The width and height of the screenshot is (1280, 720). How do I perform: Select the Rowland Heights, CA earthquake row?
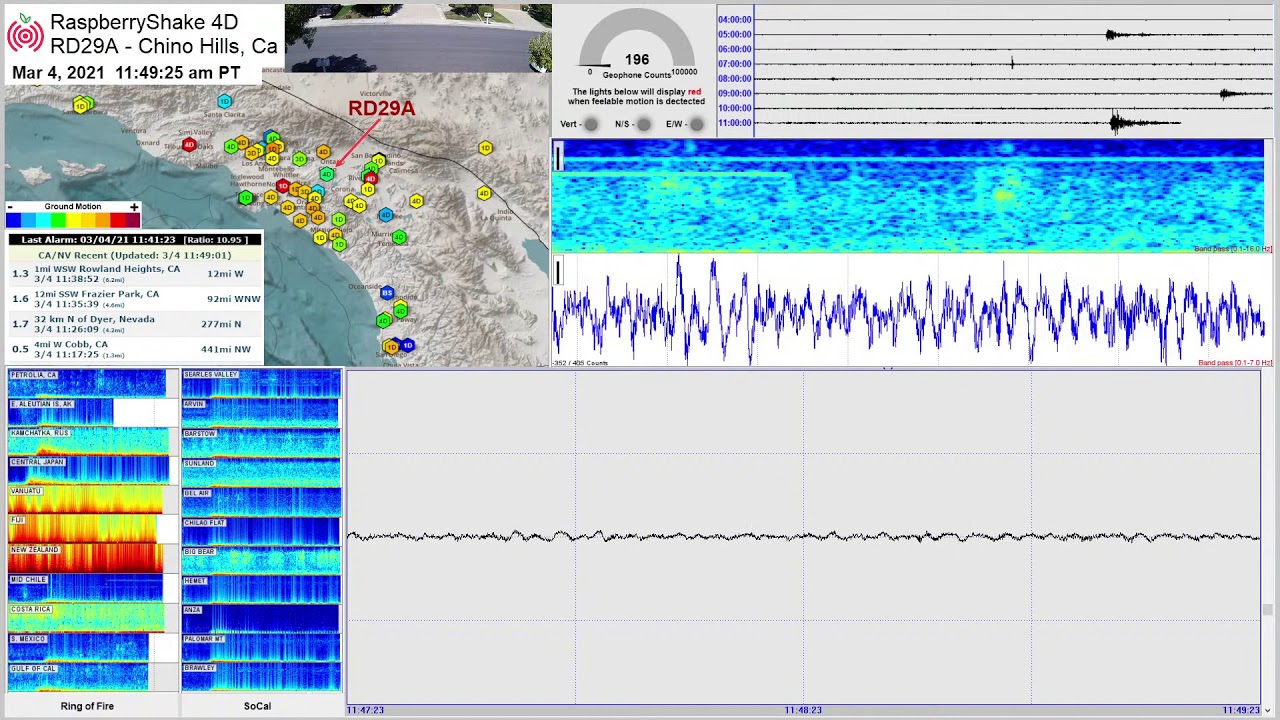[x=135, y=273]
